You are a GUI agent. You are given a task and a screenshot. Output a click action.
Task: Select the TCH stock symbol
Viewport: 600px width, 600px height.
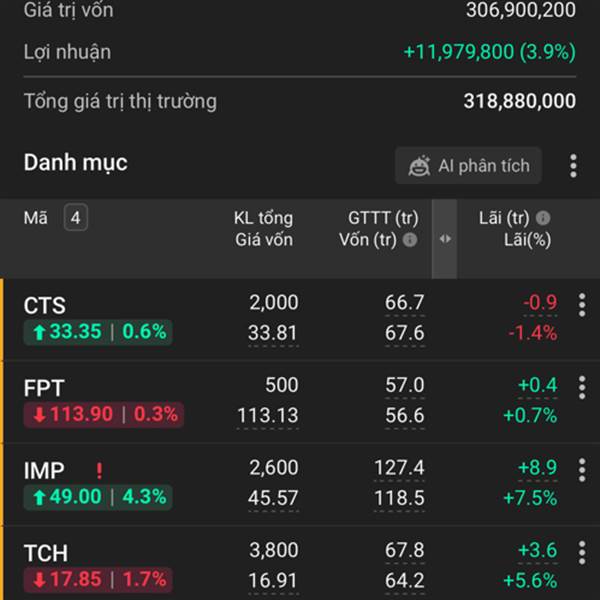[46, 553]
